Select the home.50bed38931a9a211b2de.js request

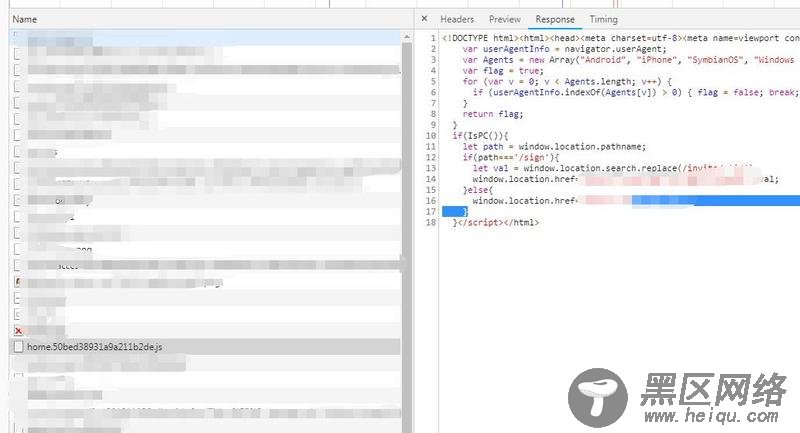[x=205, y=347]
